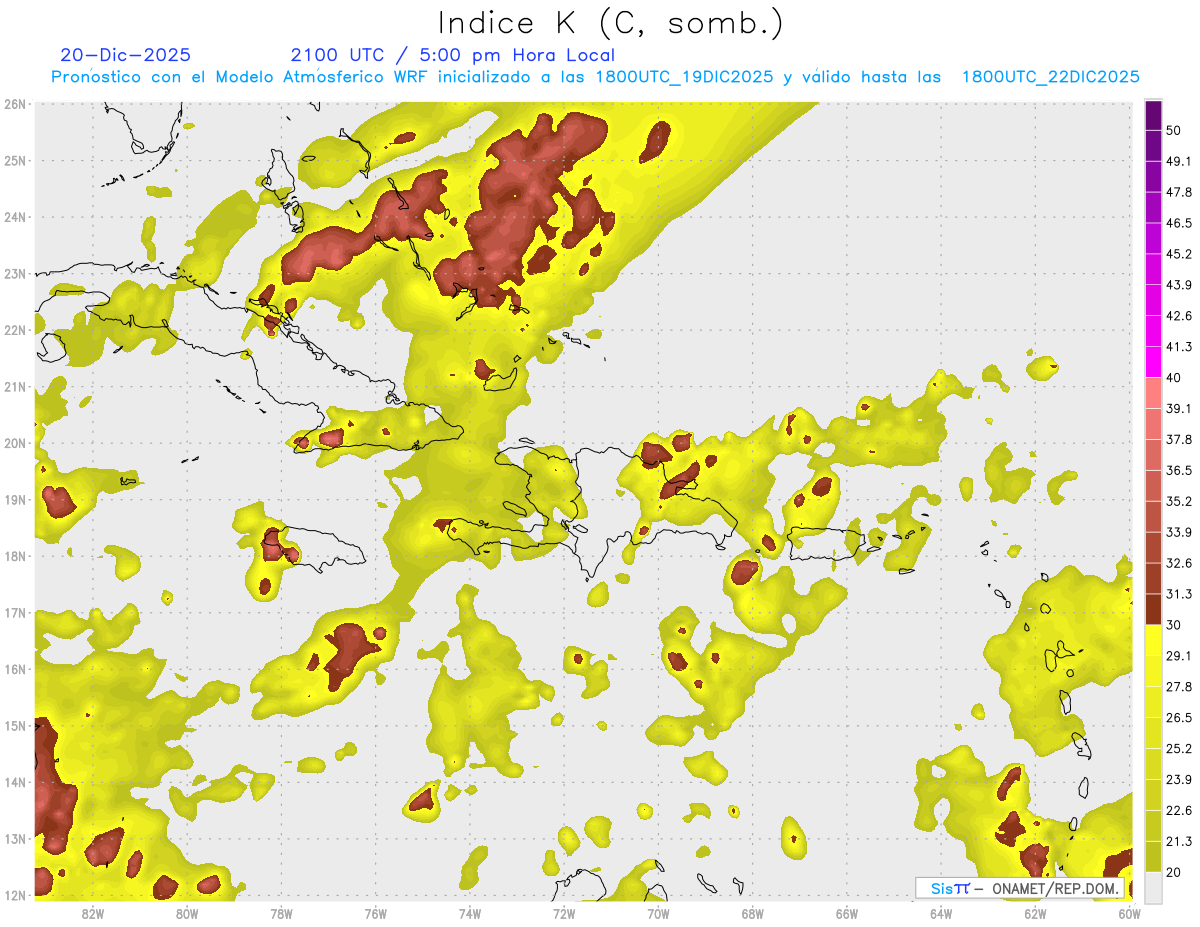The height and width of the screenshot is (927, 1200).
Task: Click the 40 label on the color scale
Action: [1174, 378]
